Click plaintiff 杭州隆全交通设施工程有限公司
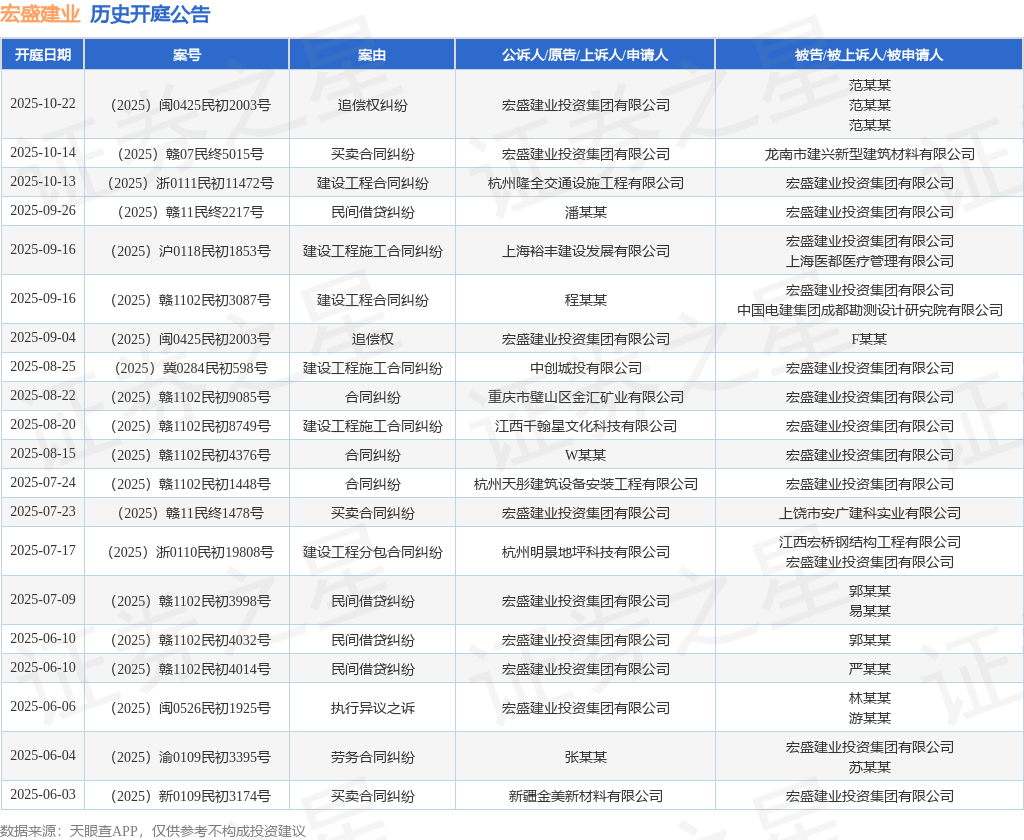The height and width of the screenshot is (840, 1024). (585, 183)
